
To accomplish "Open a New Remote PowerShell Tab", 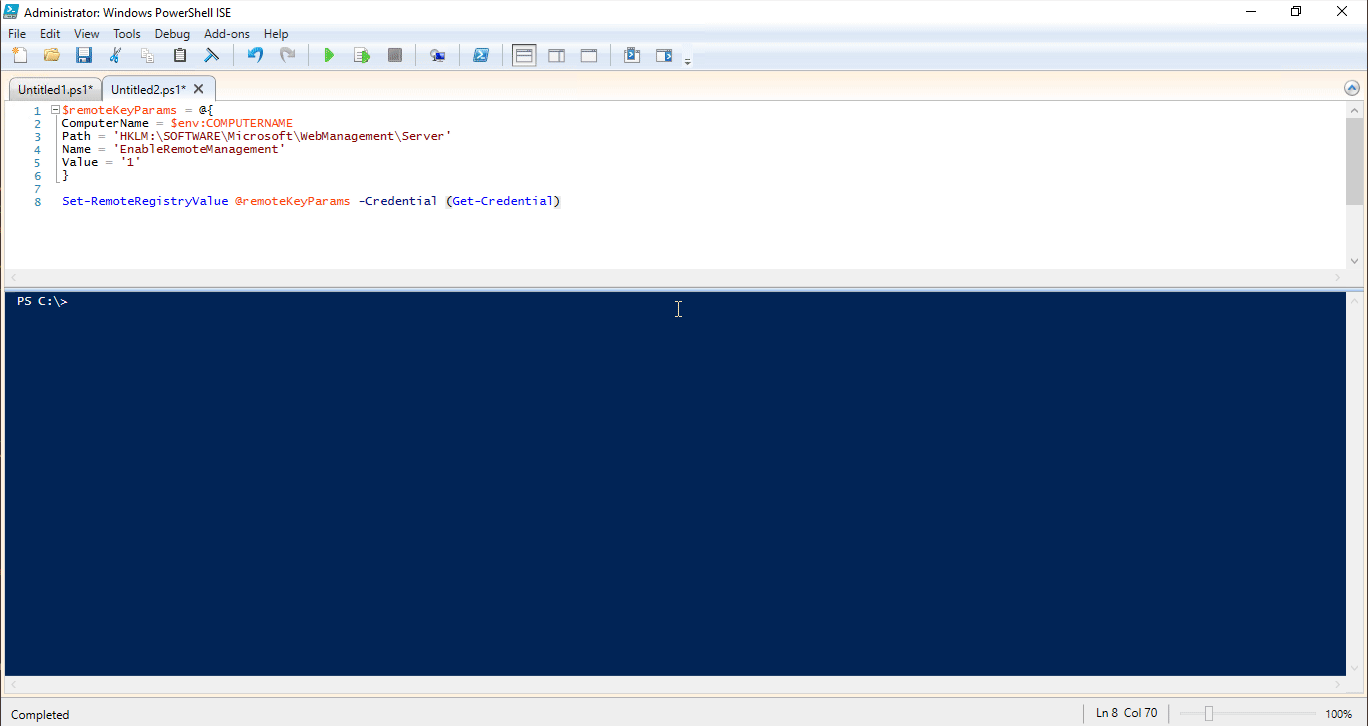I will click(x=437, y=55).
